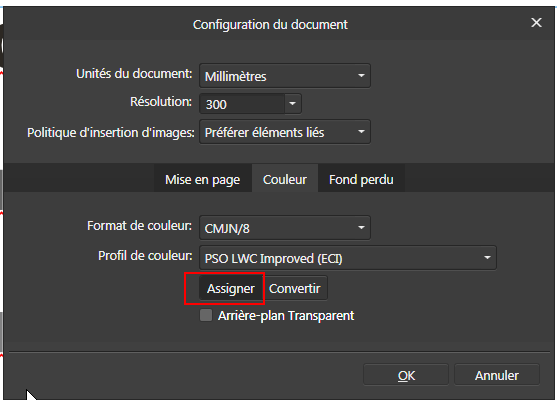Cancel the dialog with Annuler

[x=497, y=375]
